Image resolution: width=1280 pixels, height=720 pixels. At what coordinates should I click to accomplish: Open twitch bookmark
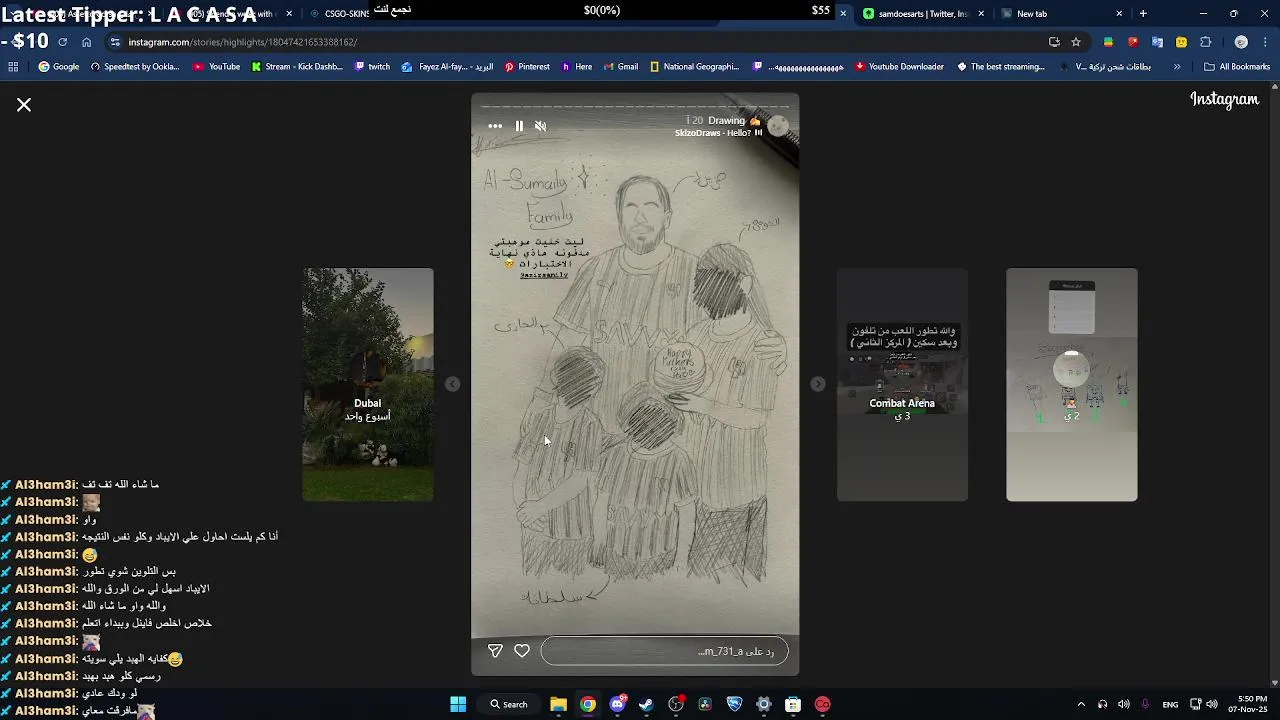click(373, 67)
